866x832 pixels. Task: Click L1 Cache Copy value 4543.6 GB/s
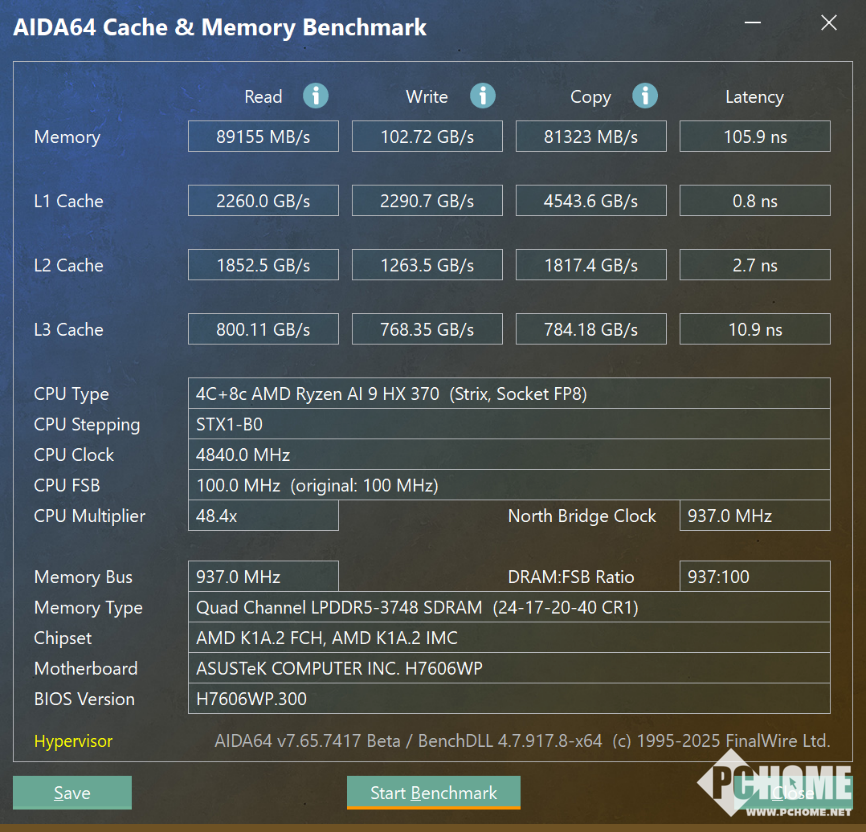point(591,201)
